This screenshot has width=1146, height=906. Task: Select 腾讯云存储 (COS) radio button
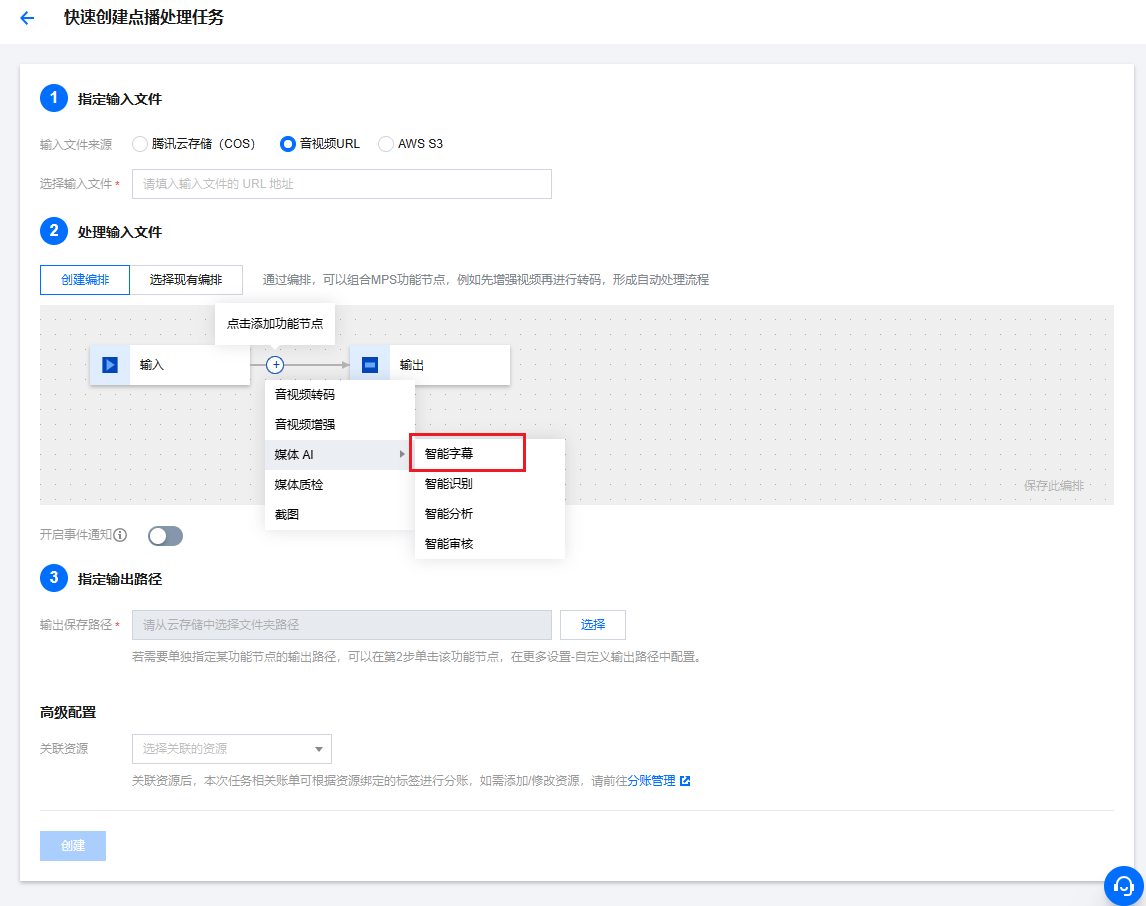(x=140, y=144)
